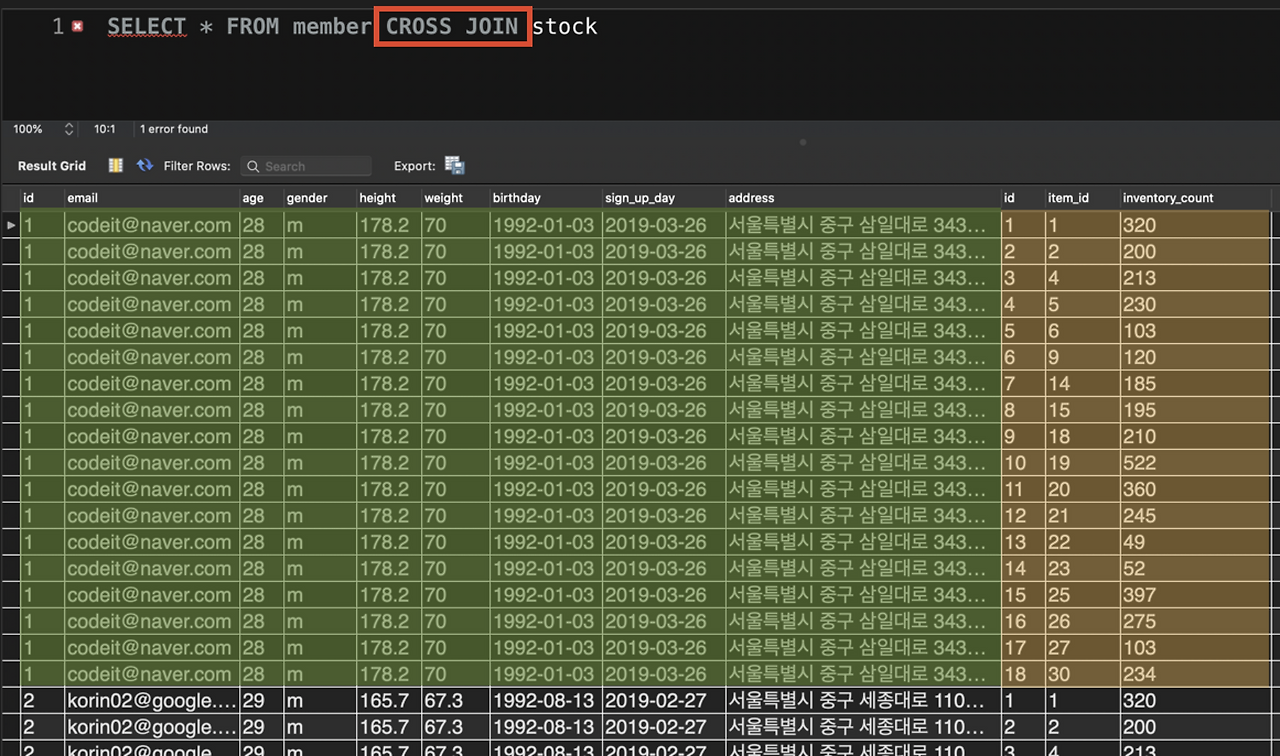Select item_id cell 26
This screenshot has width=1280, height=756.
point(1082,622)
